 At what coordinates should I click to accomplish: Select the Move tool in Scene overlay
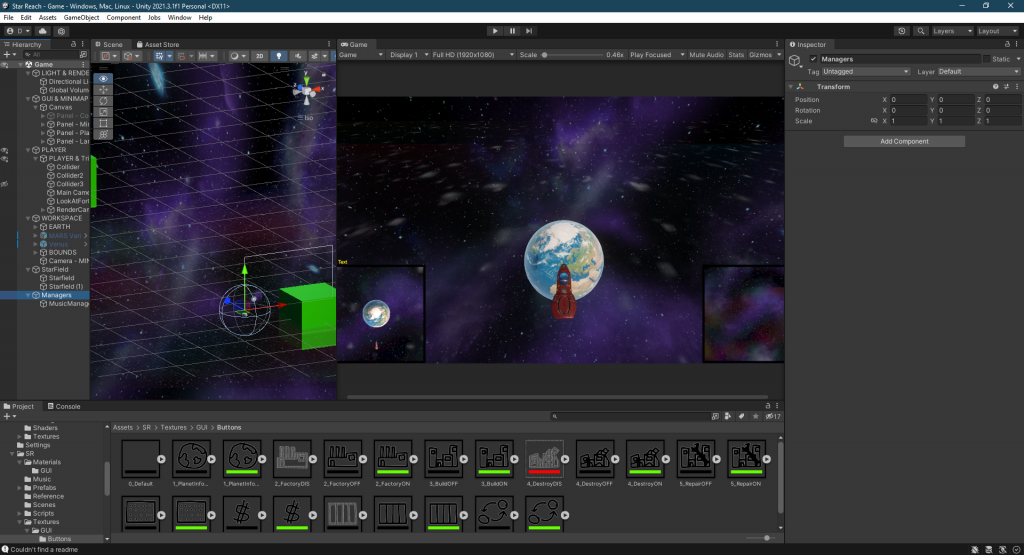click(103, 89)
